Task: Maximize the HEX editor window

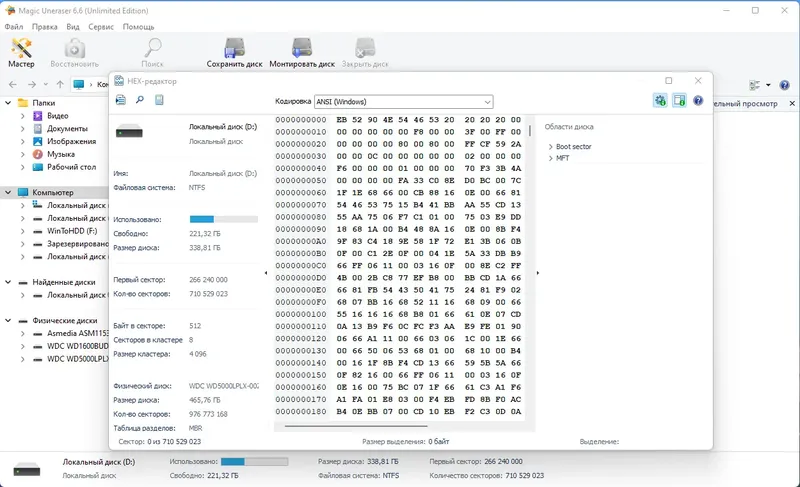Action: tap(668, 81)
